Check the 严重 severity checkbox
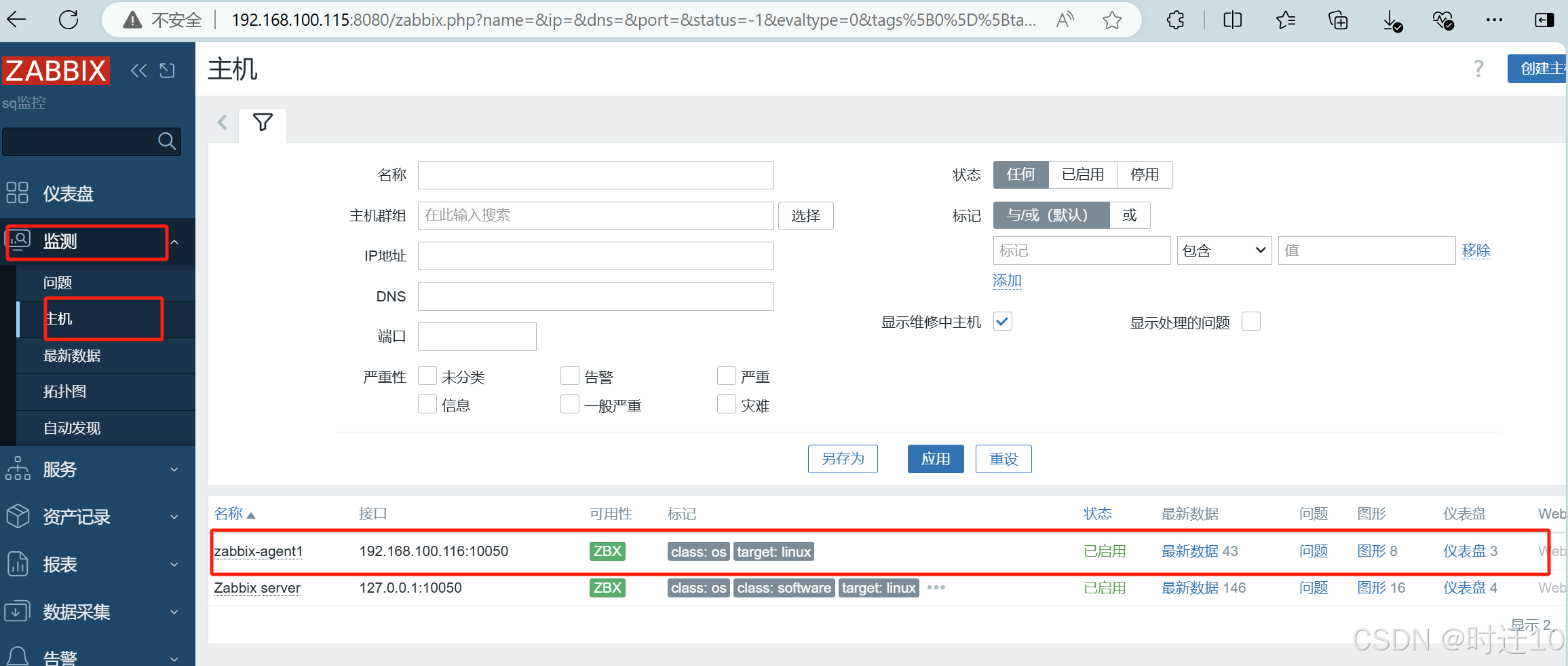 click(x=727, y=375)
